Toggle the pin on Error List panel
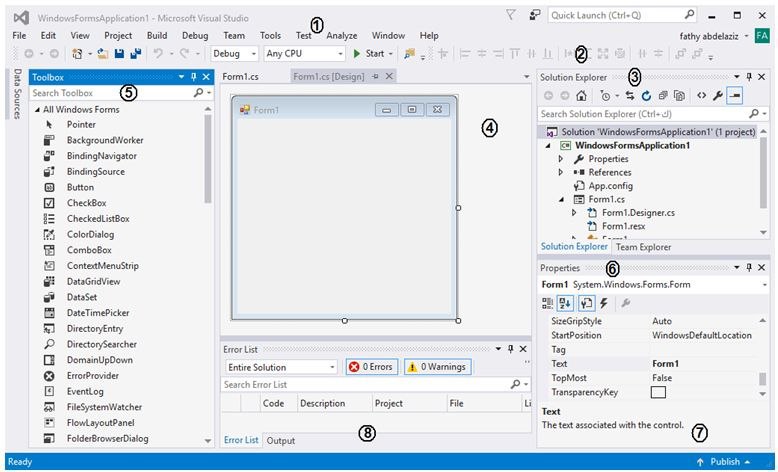Screen dimensions: 778x472 (x=511, y=349)
